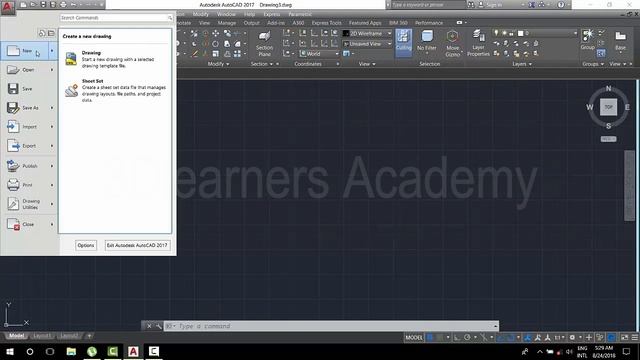640x360 pixels.
Task: Switch to the Layout1 tab
Action: tap(42, 336)
